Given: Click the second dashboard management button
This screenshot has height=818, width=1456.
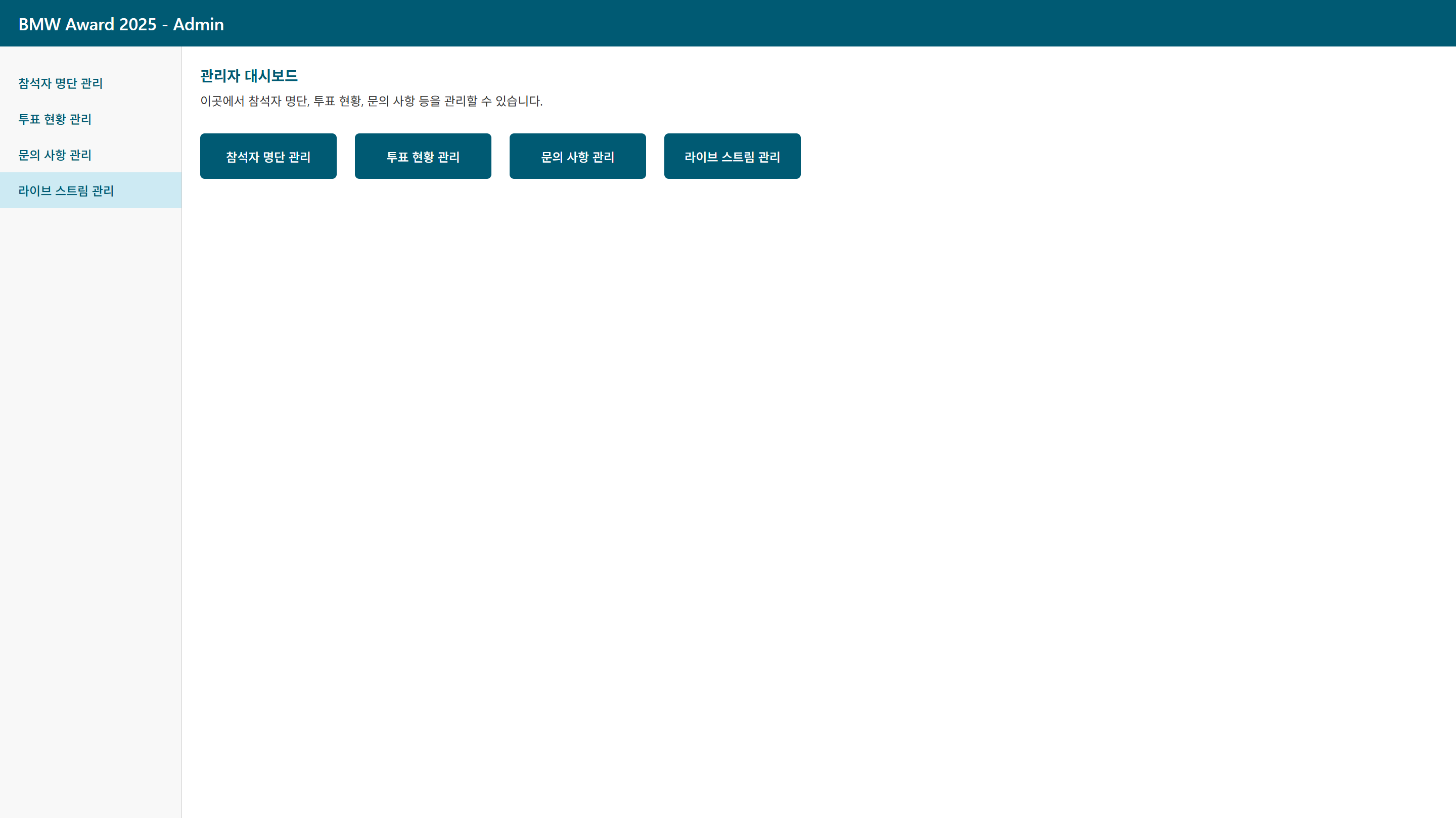Looking at the screenshot, I should [423, 156].
